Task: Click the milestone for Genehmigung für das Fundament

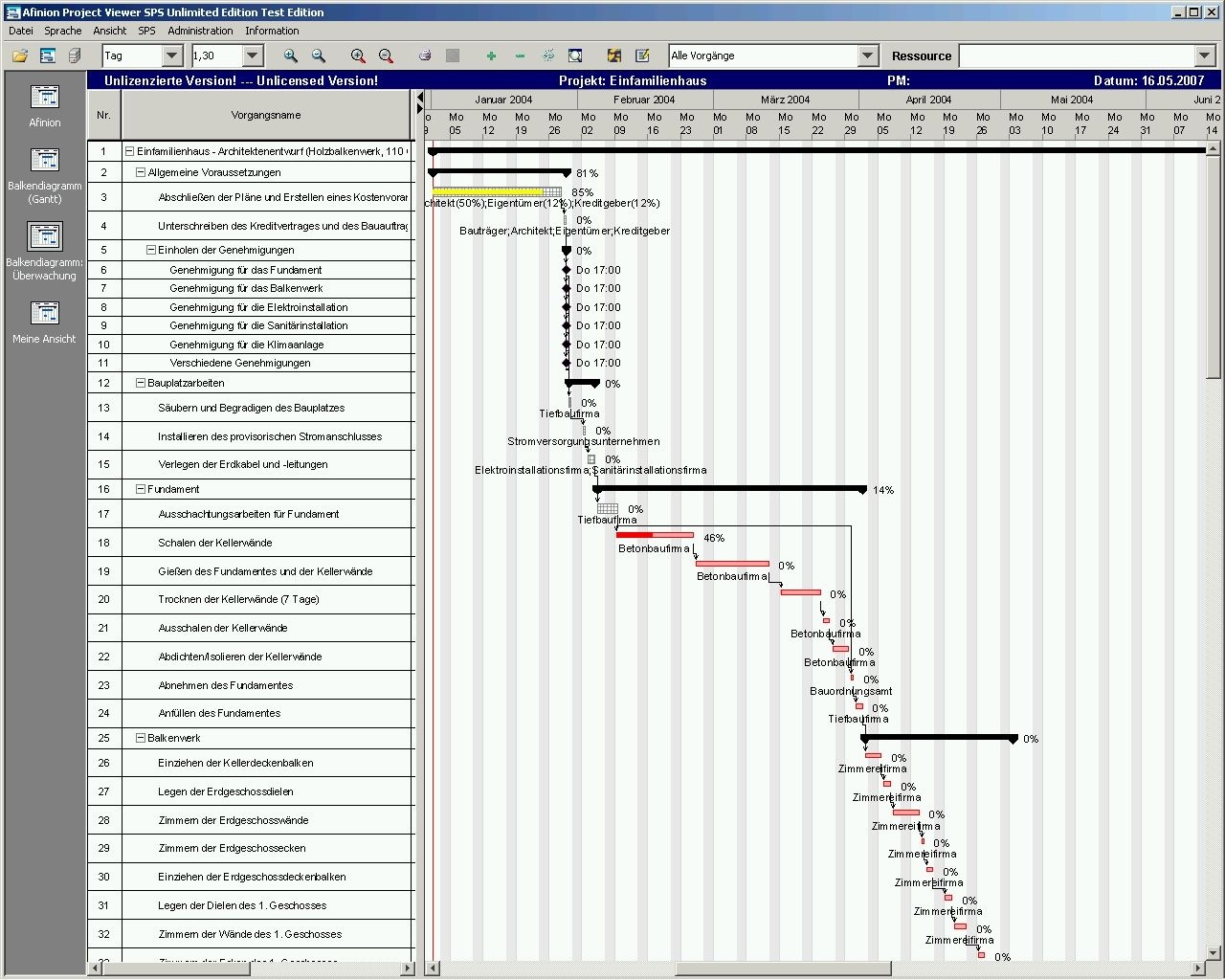Action: coord(567,270)
